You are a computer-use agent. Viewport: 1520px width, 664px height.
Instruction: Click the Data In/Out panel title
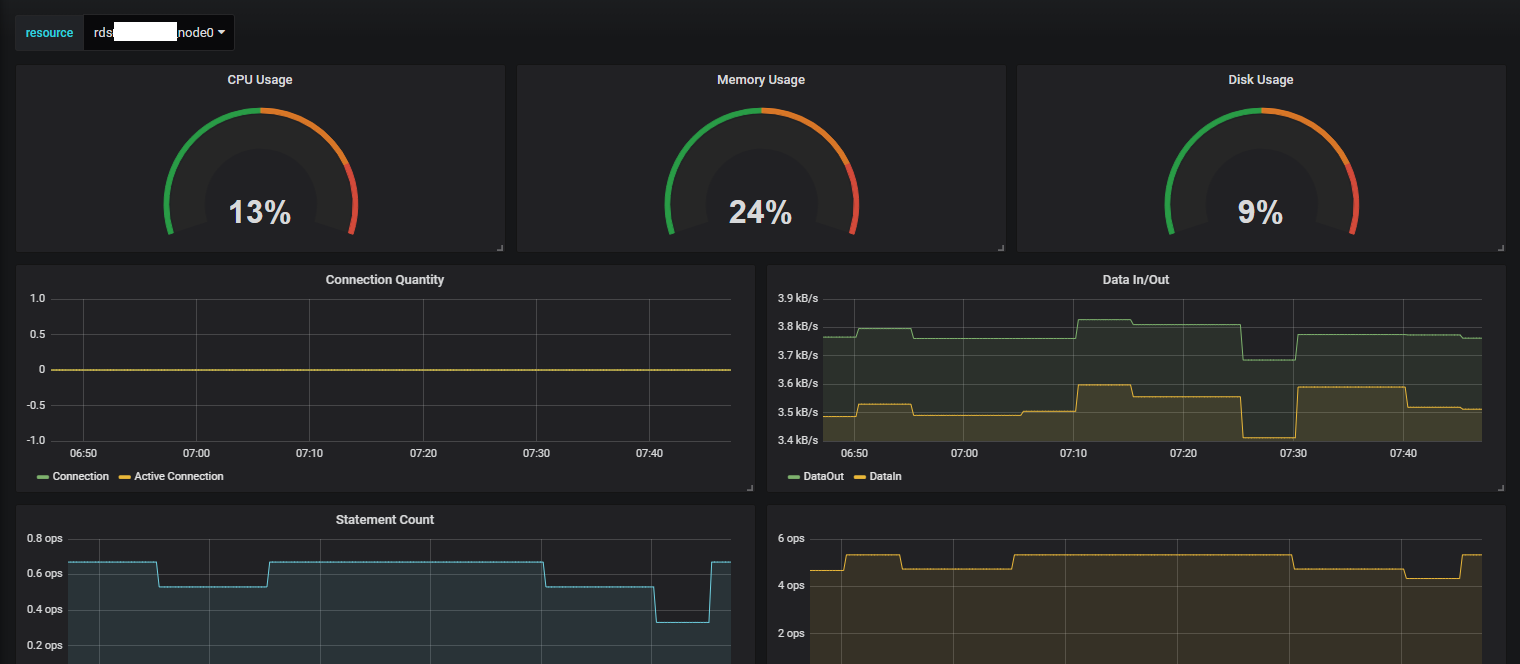[1136, 280]
